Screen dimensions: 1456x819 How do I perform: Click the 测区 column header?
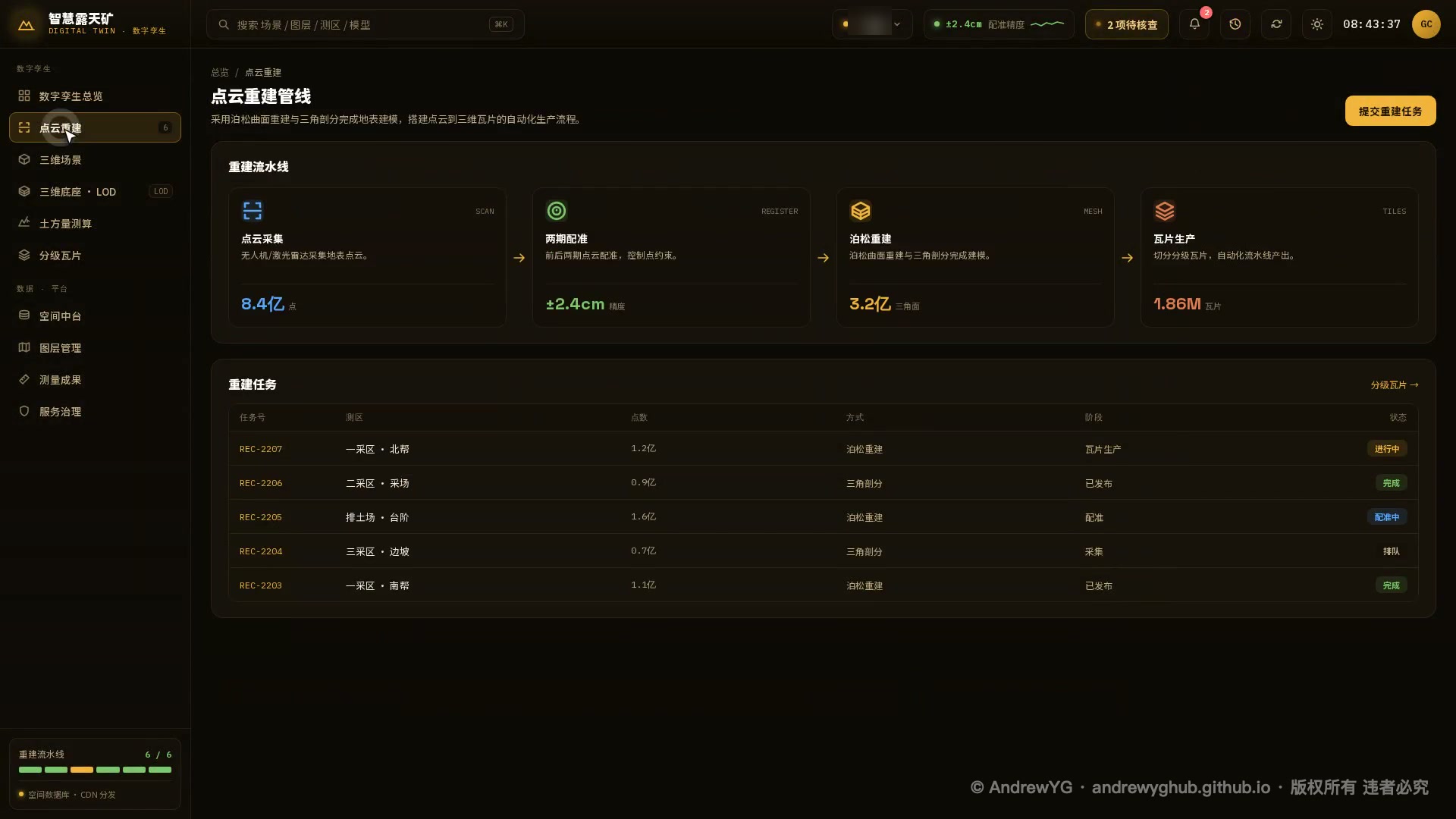pyautogui.click(x=354, y=418)
